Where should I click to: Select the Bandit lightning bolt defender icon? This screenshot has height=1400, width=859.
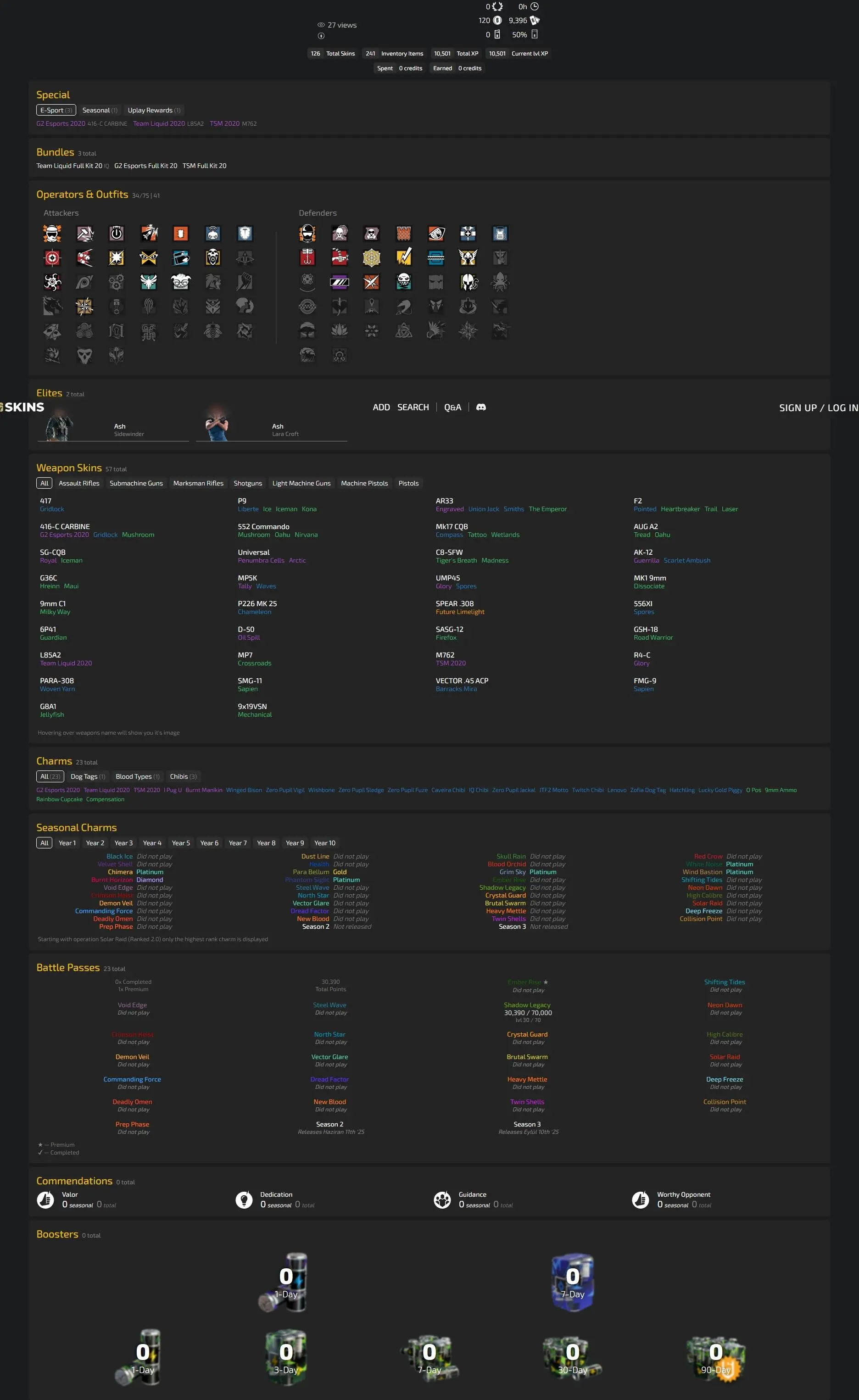point(403,258)
